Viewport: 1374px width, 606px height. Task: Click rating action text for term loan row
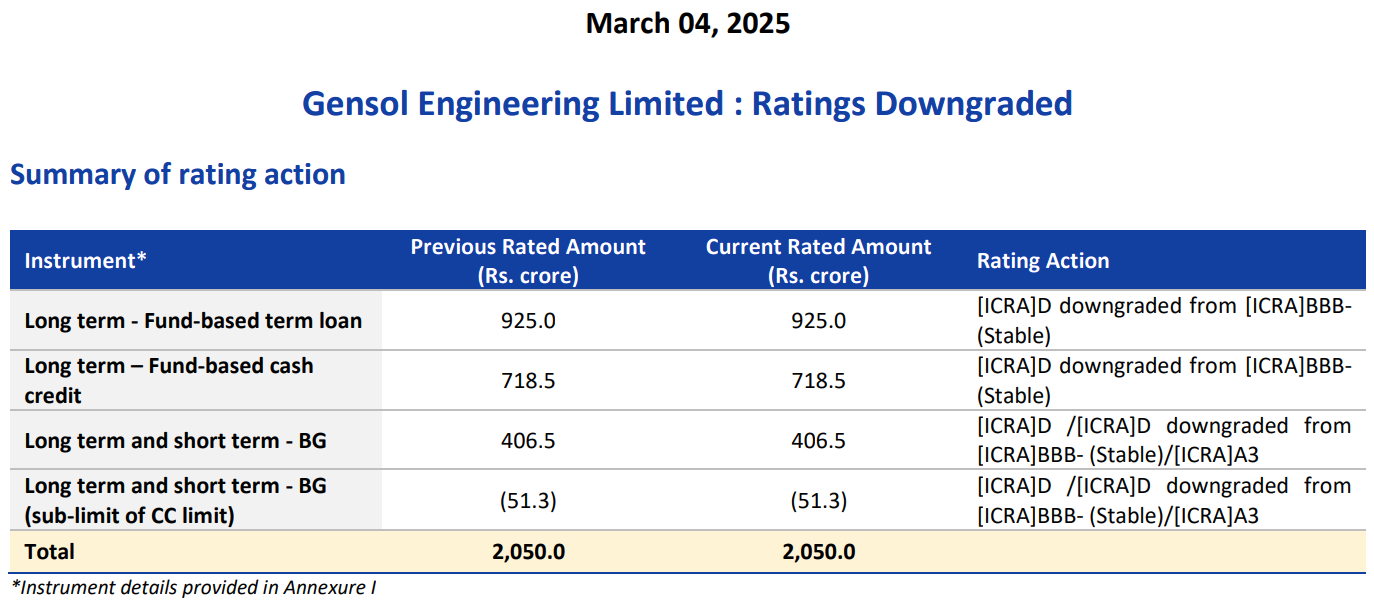(1164, 321)
